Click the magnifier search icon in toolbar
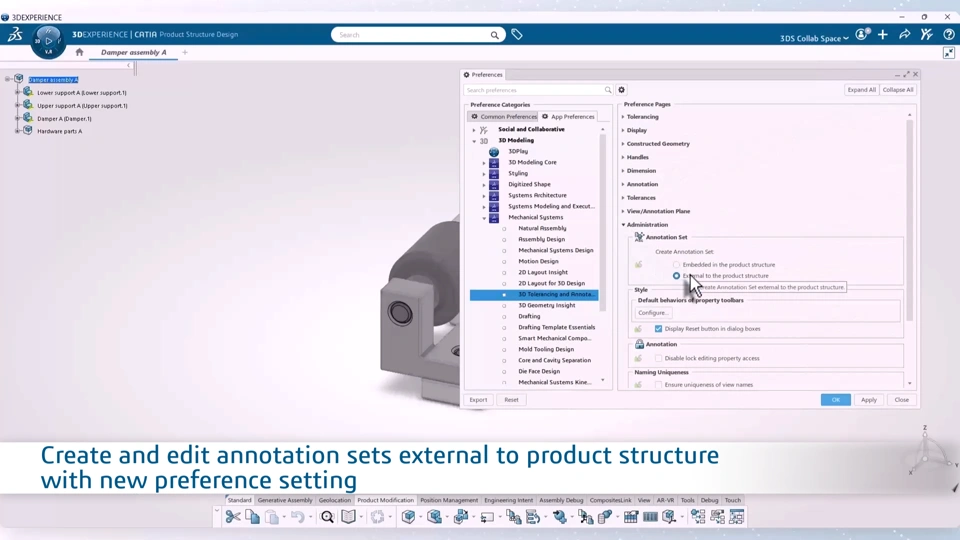 327,517
